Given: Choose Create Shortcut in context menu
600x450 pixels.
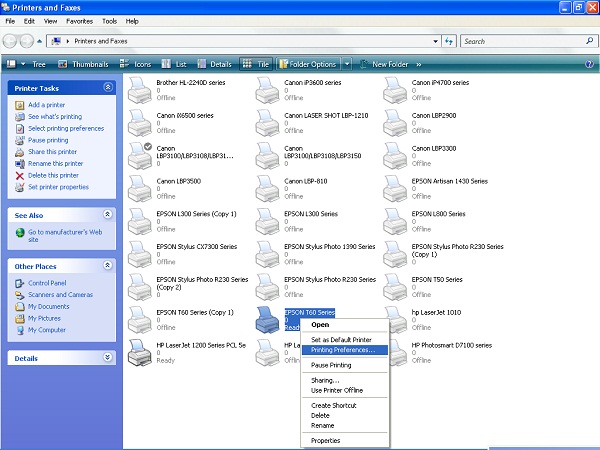Looking at the screenshot, I should point(345,405).
